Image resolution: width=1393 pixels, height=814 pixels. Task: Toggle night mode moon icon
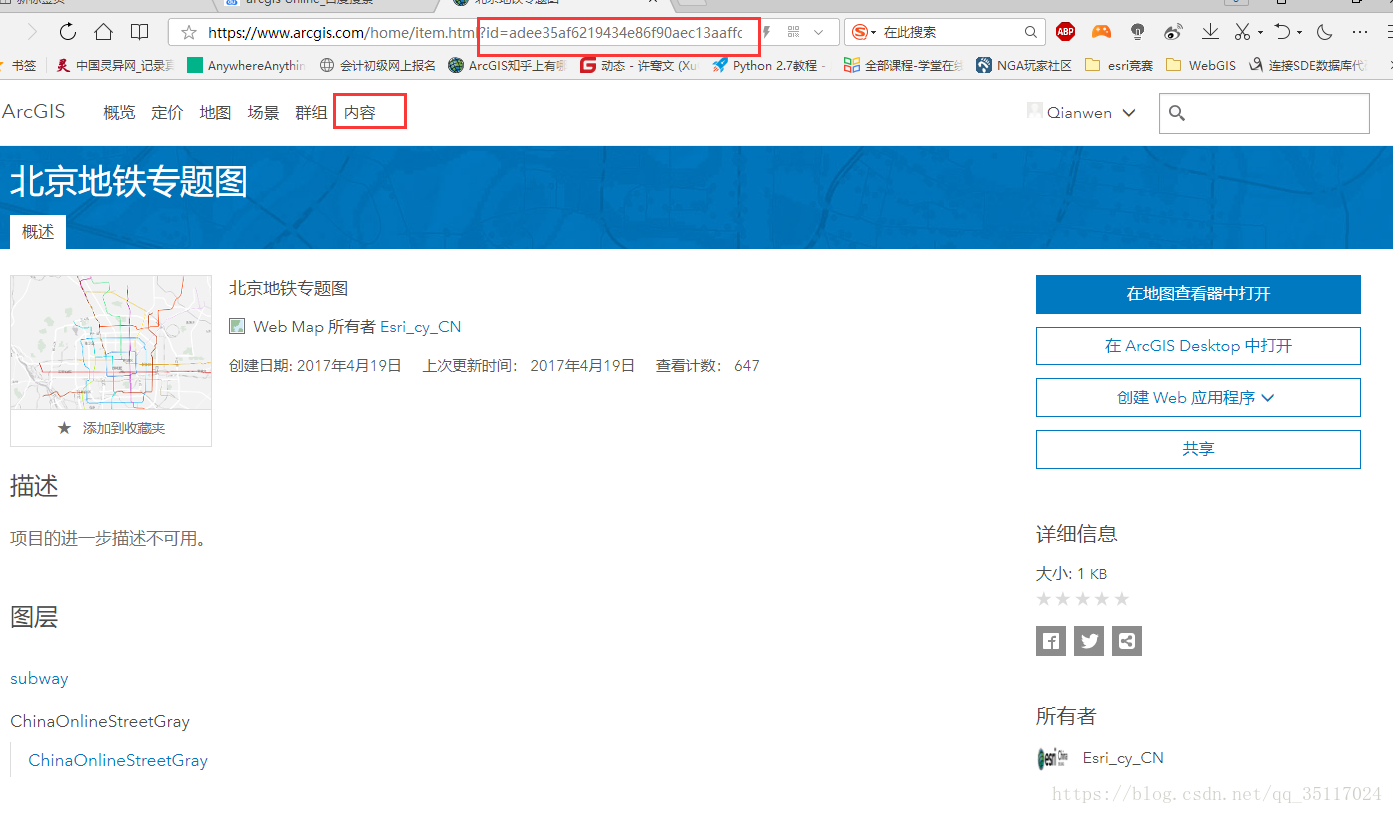[1325, 32]
